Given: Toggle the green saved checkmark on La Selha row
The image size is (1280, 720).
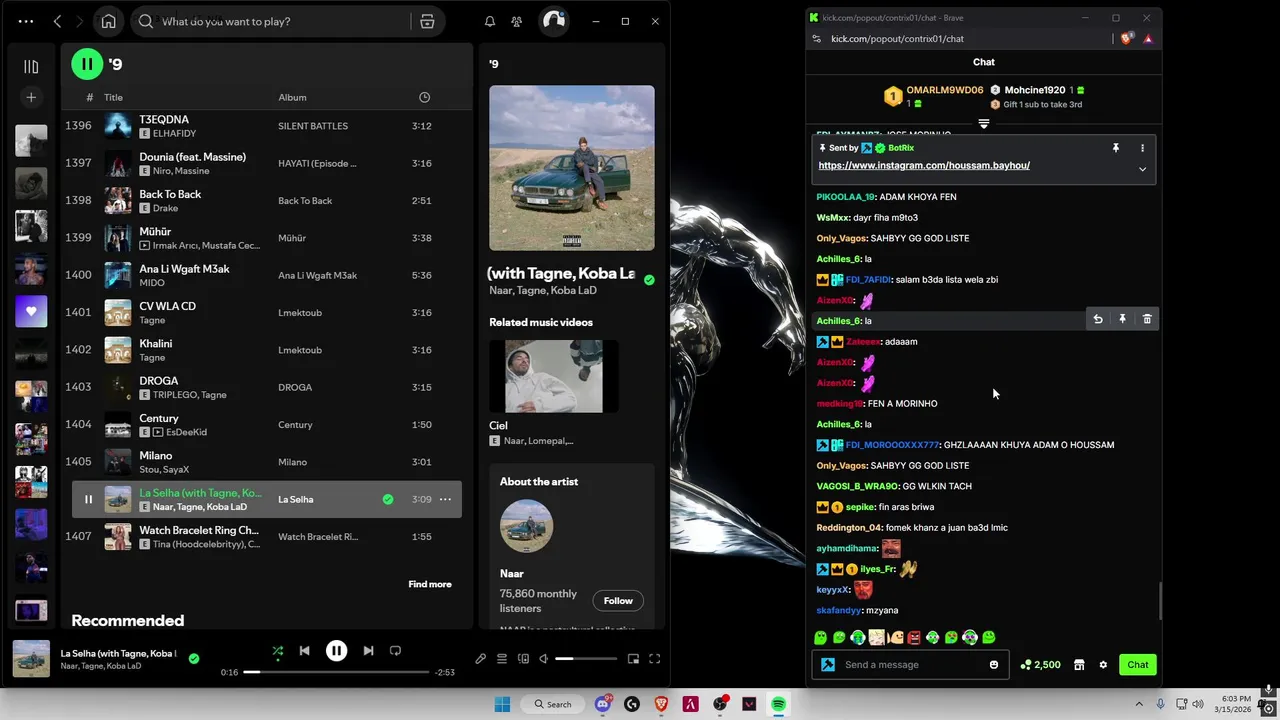Looking at the screenshot, I should (x=388, y=499).
